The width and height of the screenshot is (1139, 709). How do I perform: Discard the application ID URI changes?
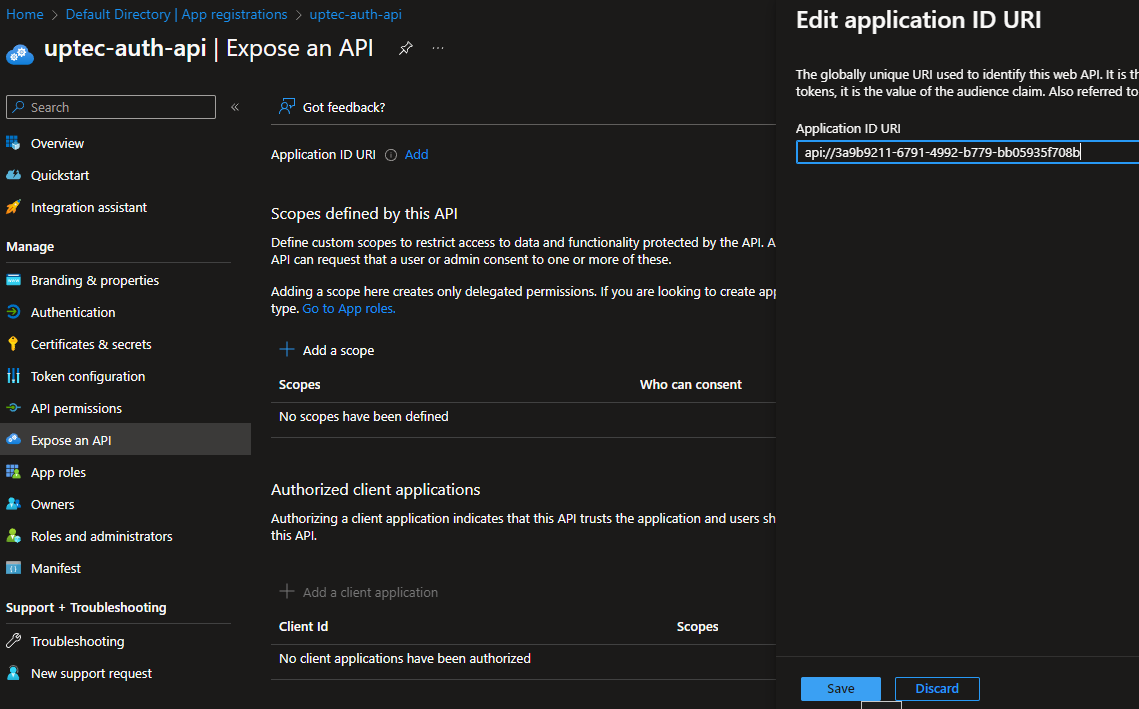click(936, 688)
